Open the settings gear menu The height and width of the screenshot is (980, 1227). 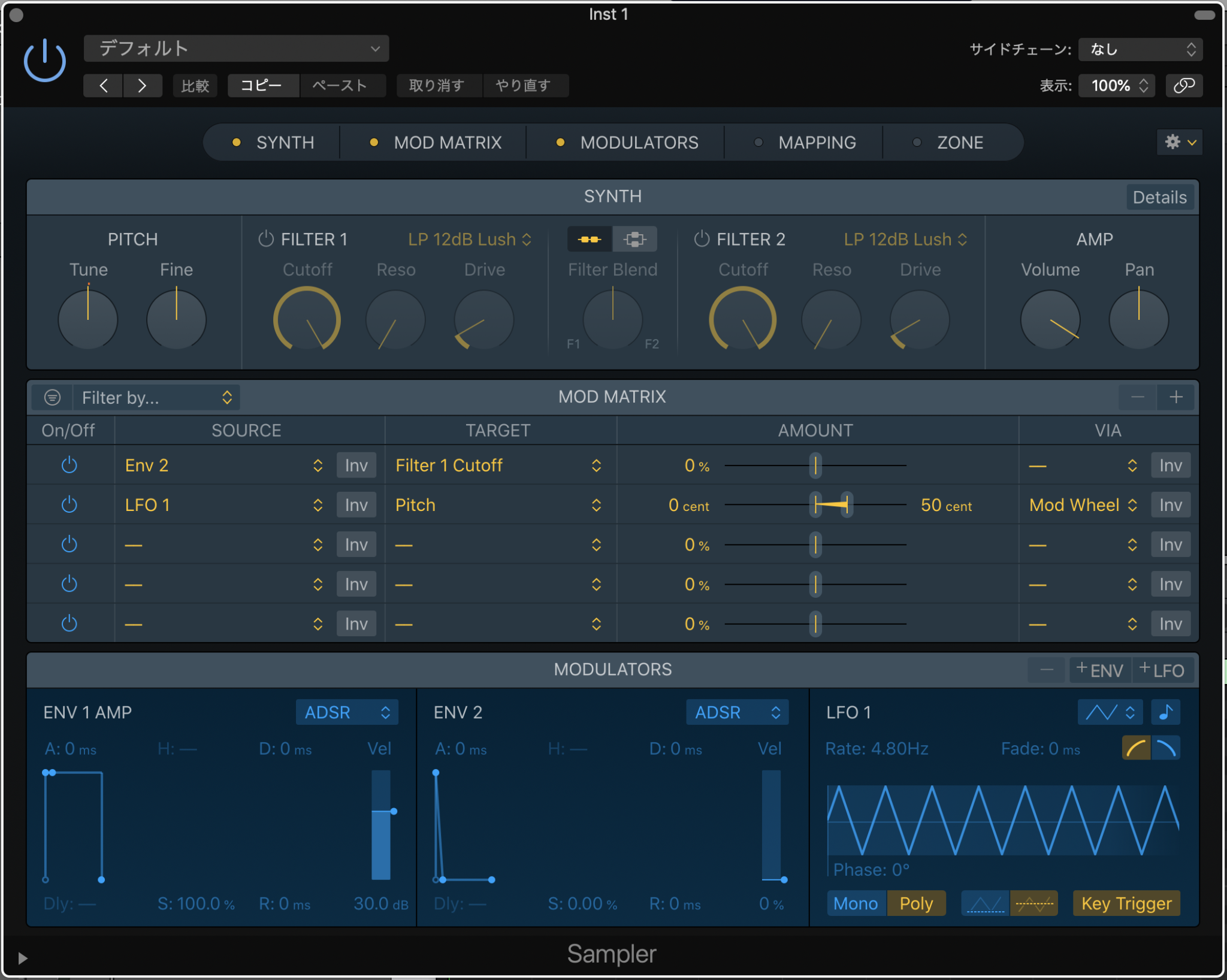point(1179,142)
